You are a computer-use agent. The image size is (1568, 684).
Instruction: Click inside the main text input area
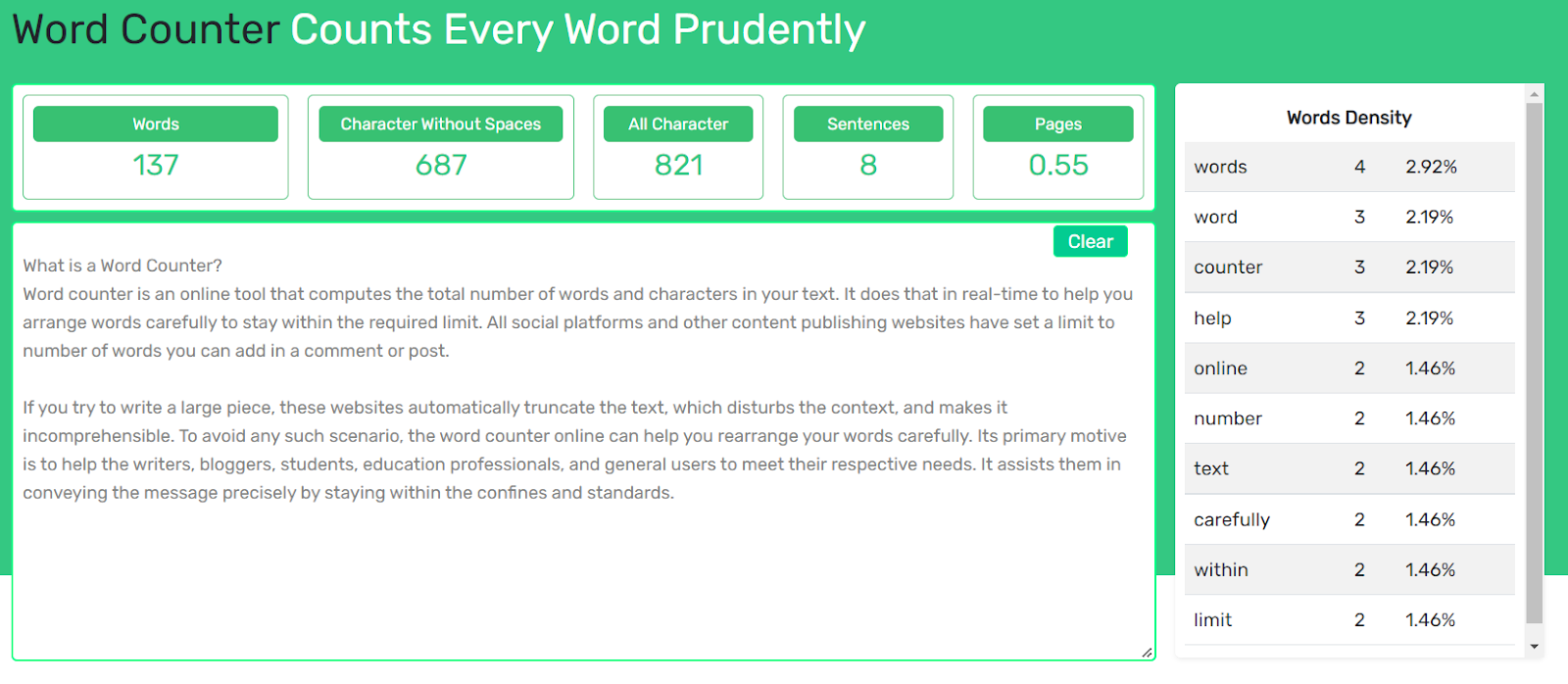pos(584,441)
